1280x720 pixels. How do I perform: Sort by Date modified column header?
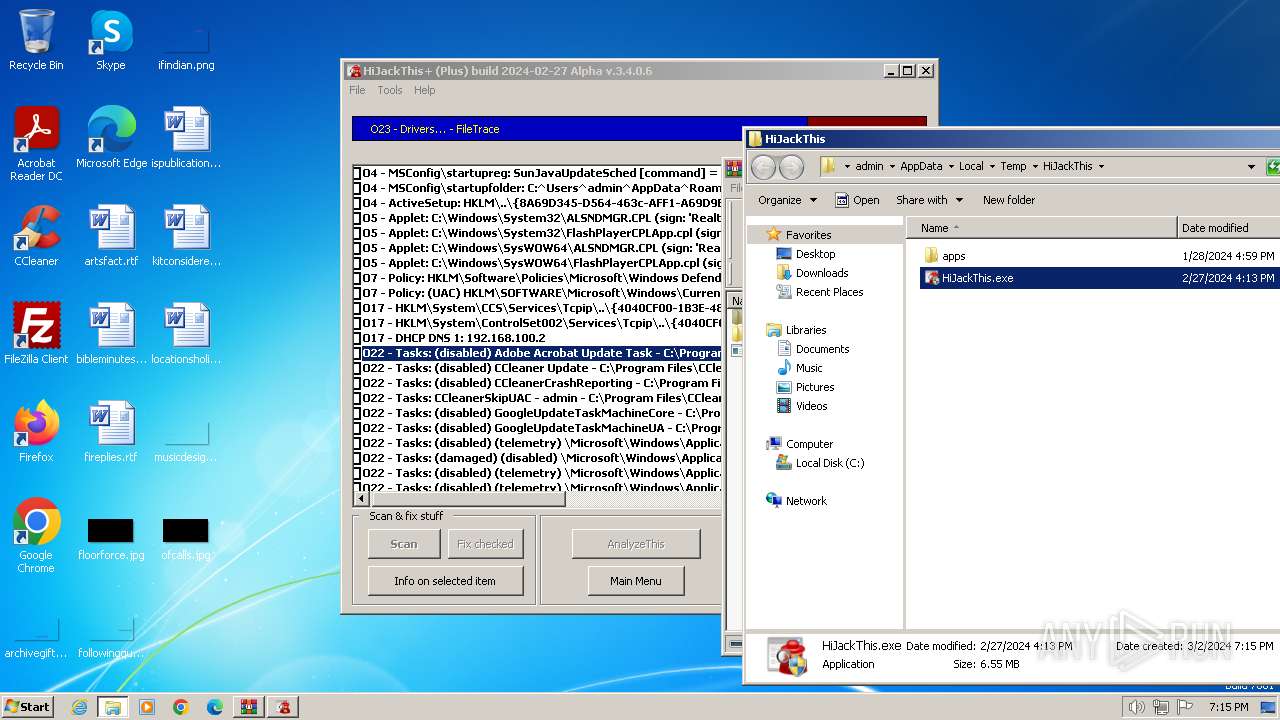tap(1229, 228)
